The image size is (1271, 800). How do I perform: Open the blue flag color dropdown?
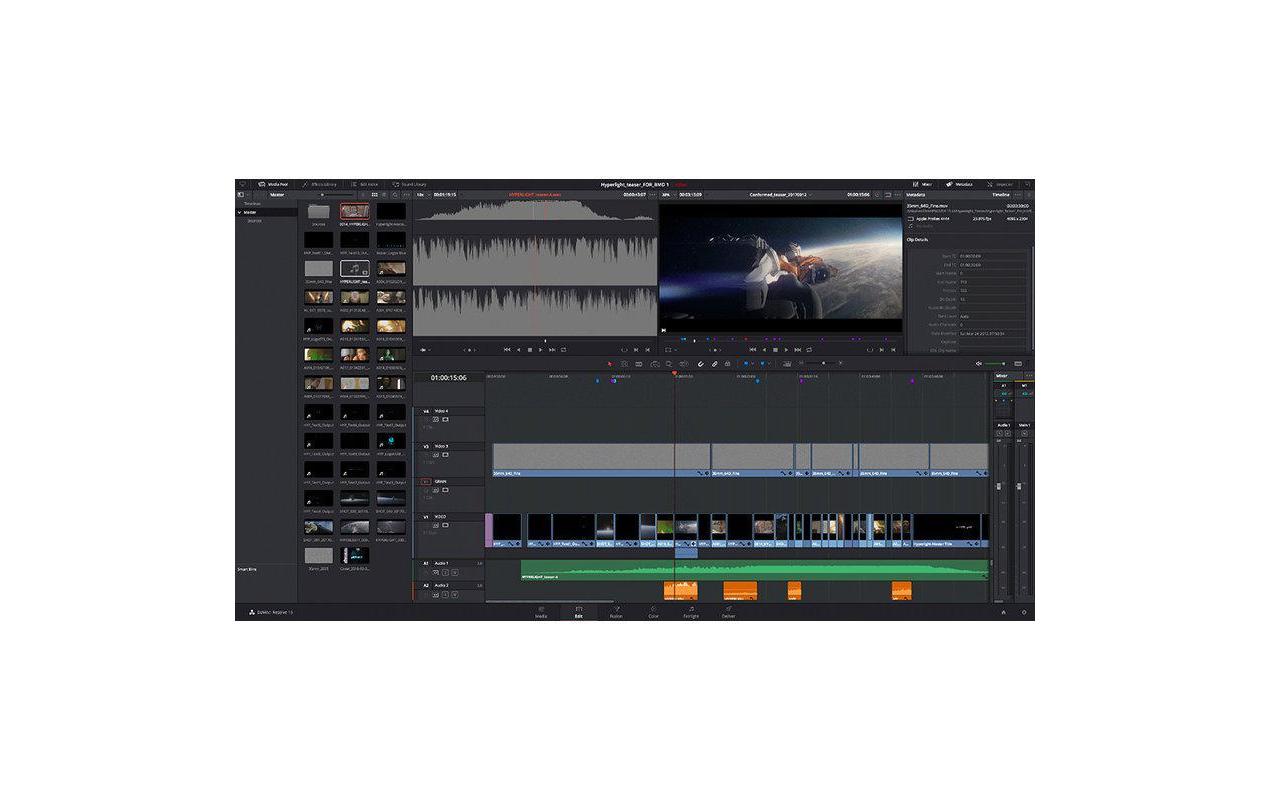coord(753,363)
